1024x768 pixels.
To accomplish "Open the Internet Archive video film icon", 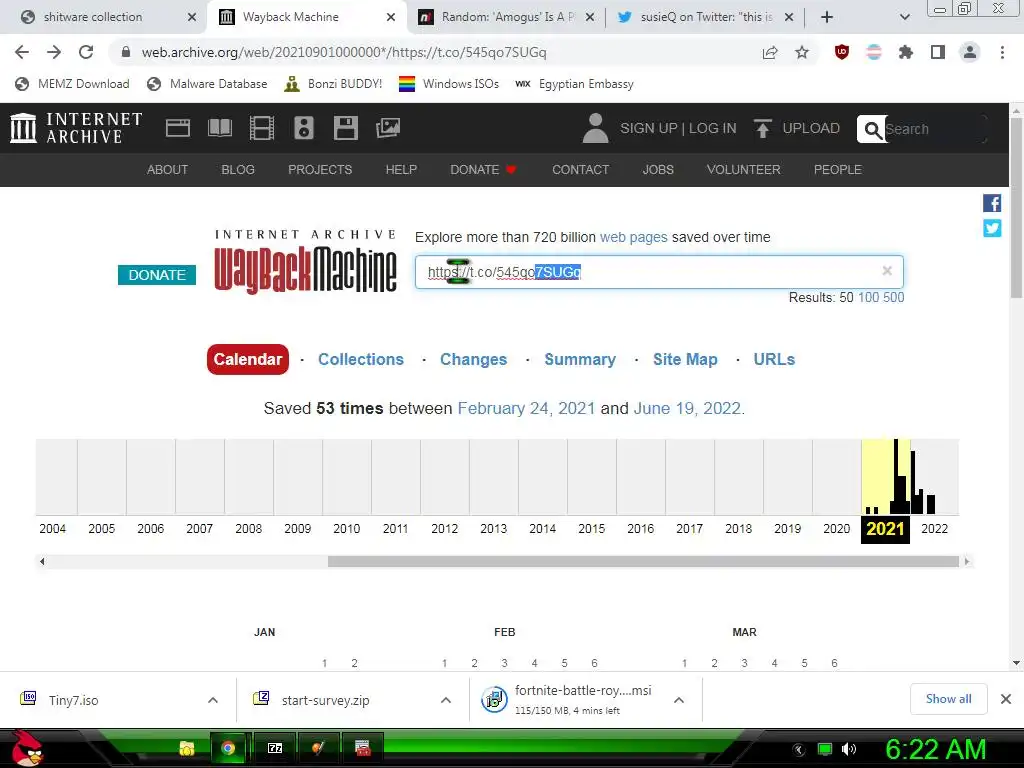I will pyautogui.click(x=262, y=128).
